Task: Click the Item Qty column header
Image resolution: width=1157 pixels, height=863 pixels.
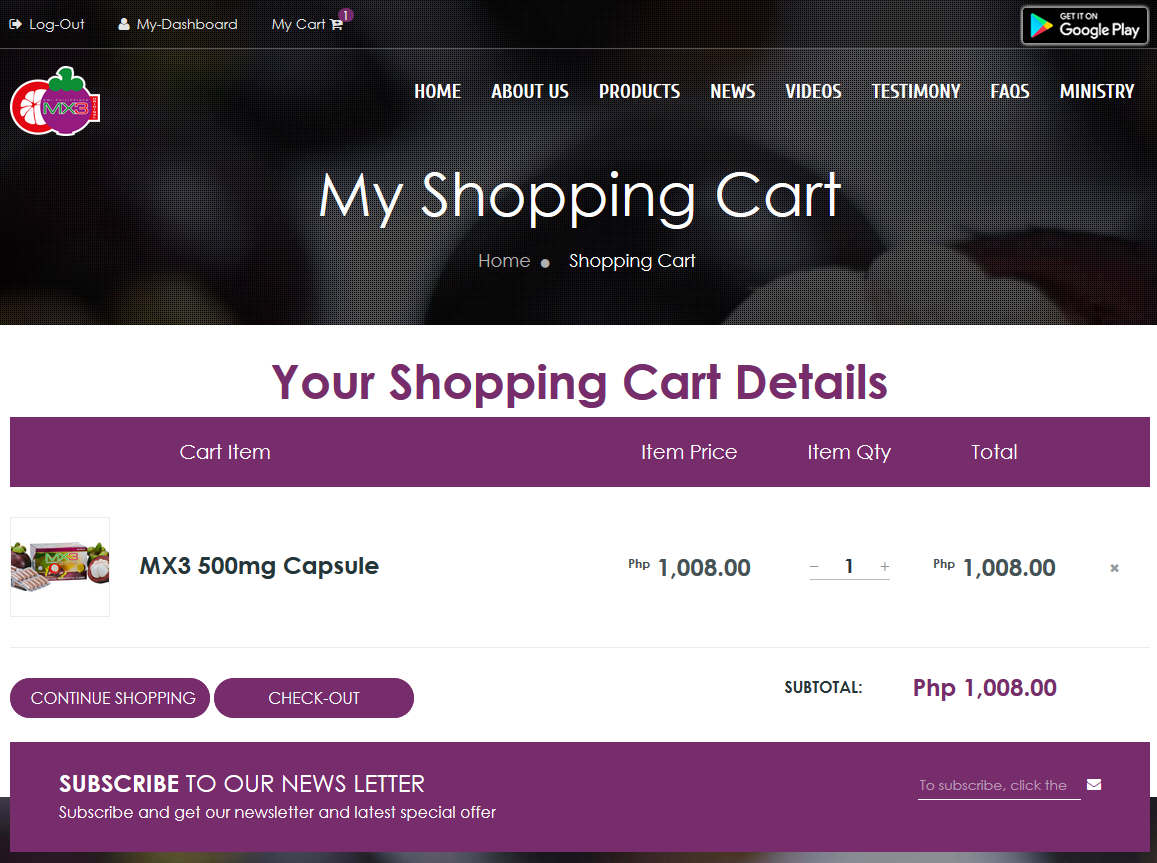Action: [x=849, y=452]
